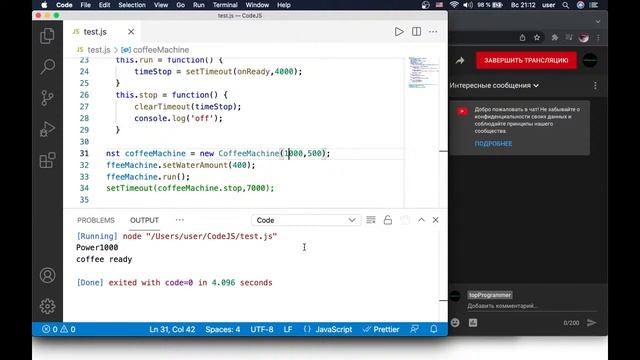The image size is (640, 360).
Task: Open editor More Actions ellipsis
Action: click(433, 32)
